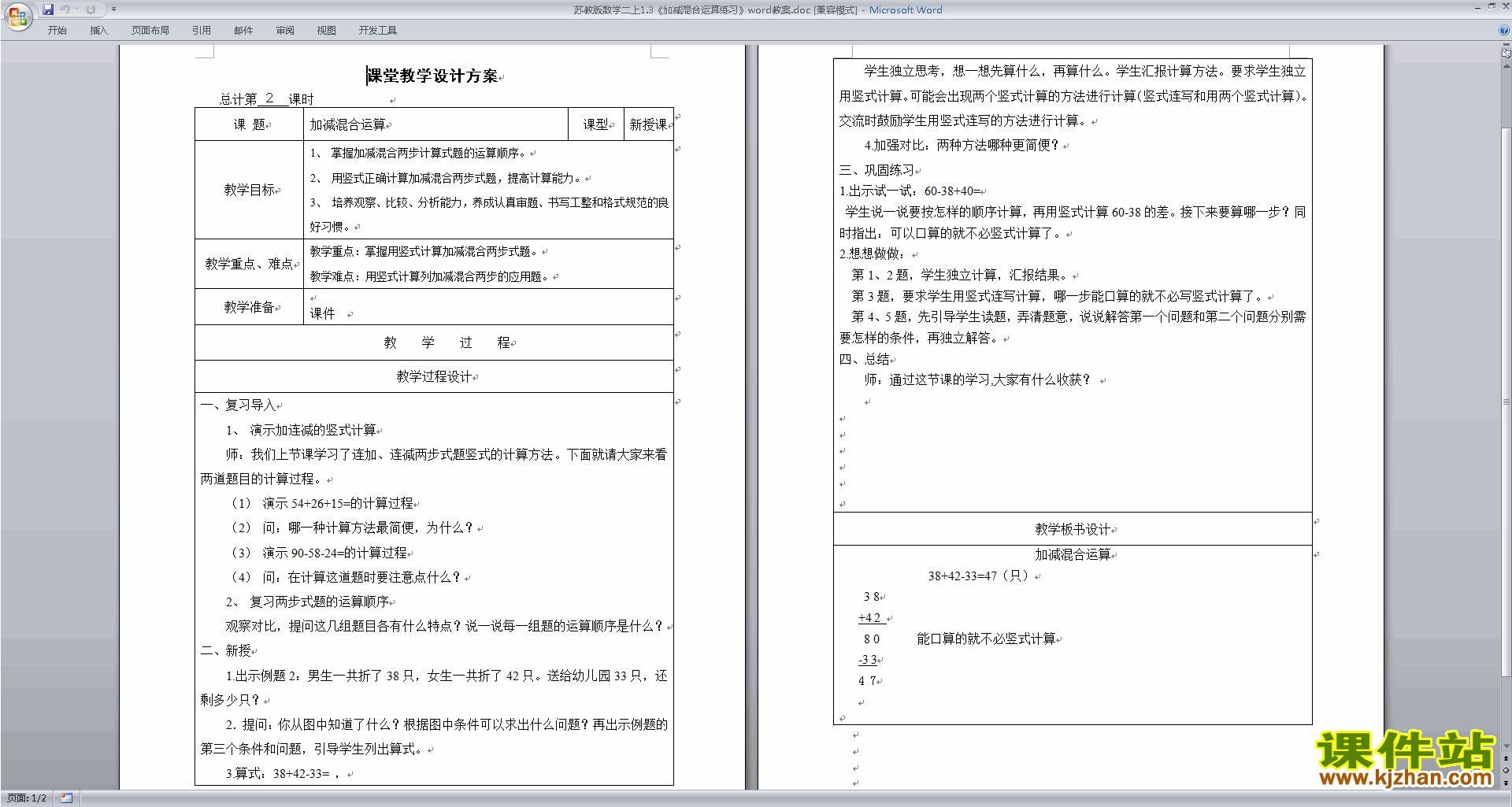Switch to 引用 tab
1512x807 pixels.
[202, 30]
